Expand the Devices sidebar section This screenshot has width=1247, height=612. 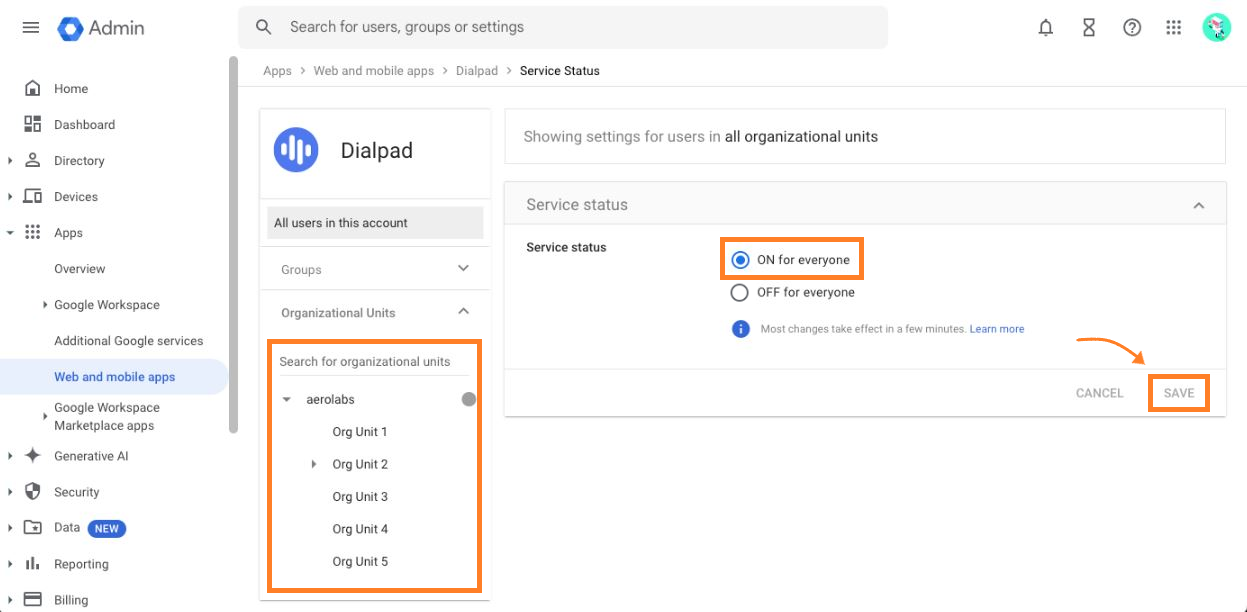pyautogui.click(x=10, y=196)
